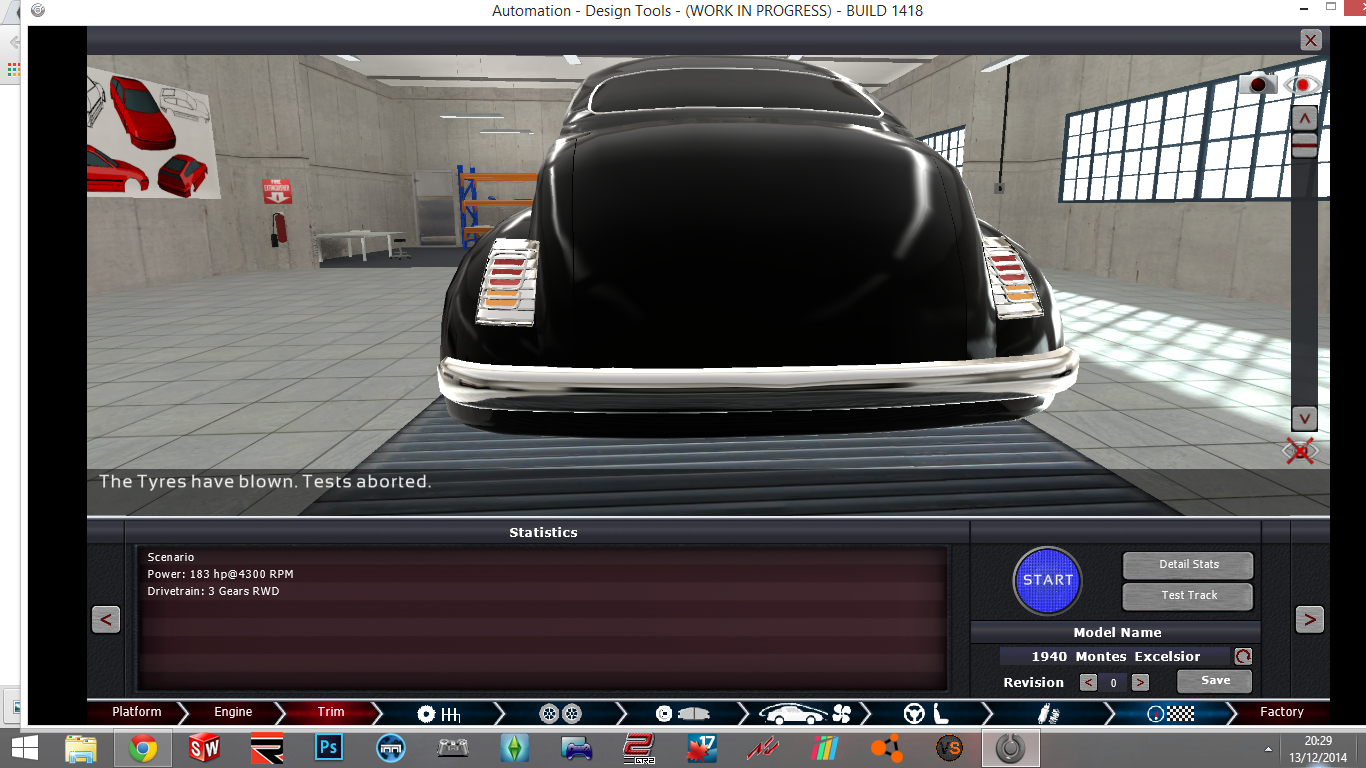Launch SolidWorks from the taskbar
Image resolution: width=1366 pixels, height=768 pixels.
coord(204,747)
